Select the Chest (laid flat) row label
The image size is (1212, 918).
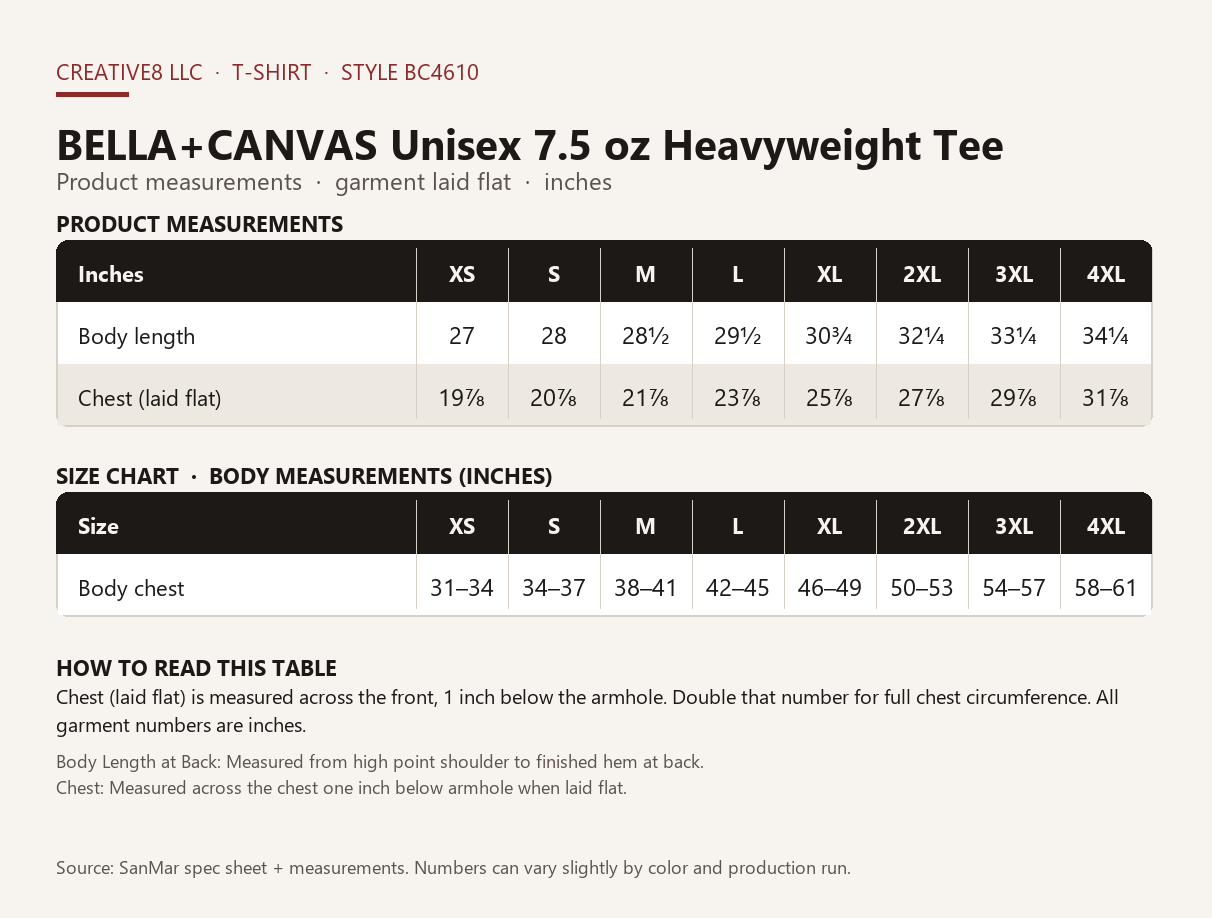[150, 398]
